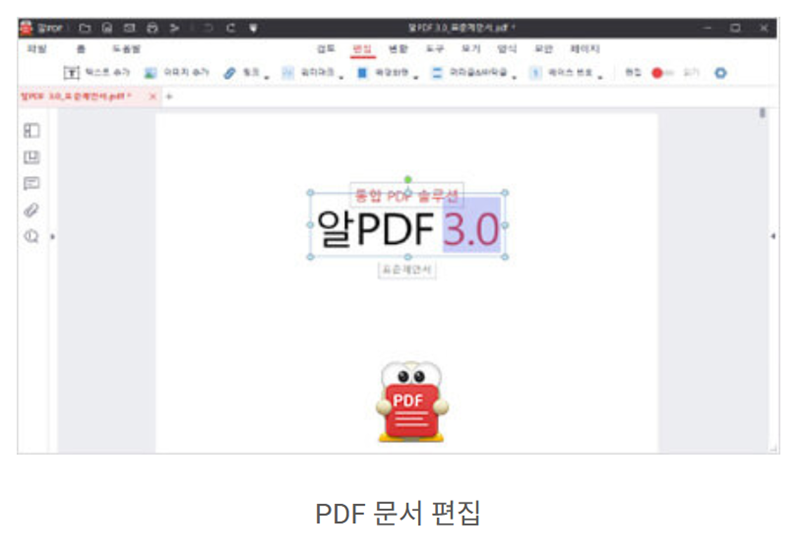Image resolution: width=800 pixels, height=554 pixels.
Task: Switch to the Tools (도구) tab
Action: point(435,49)
